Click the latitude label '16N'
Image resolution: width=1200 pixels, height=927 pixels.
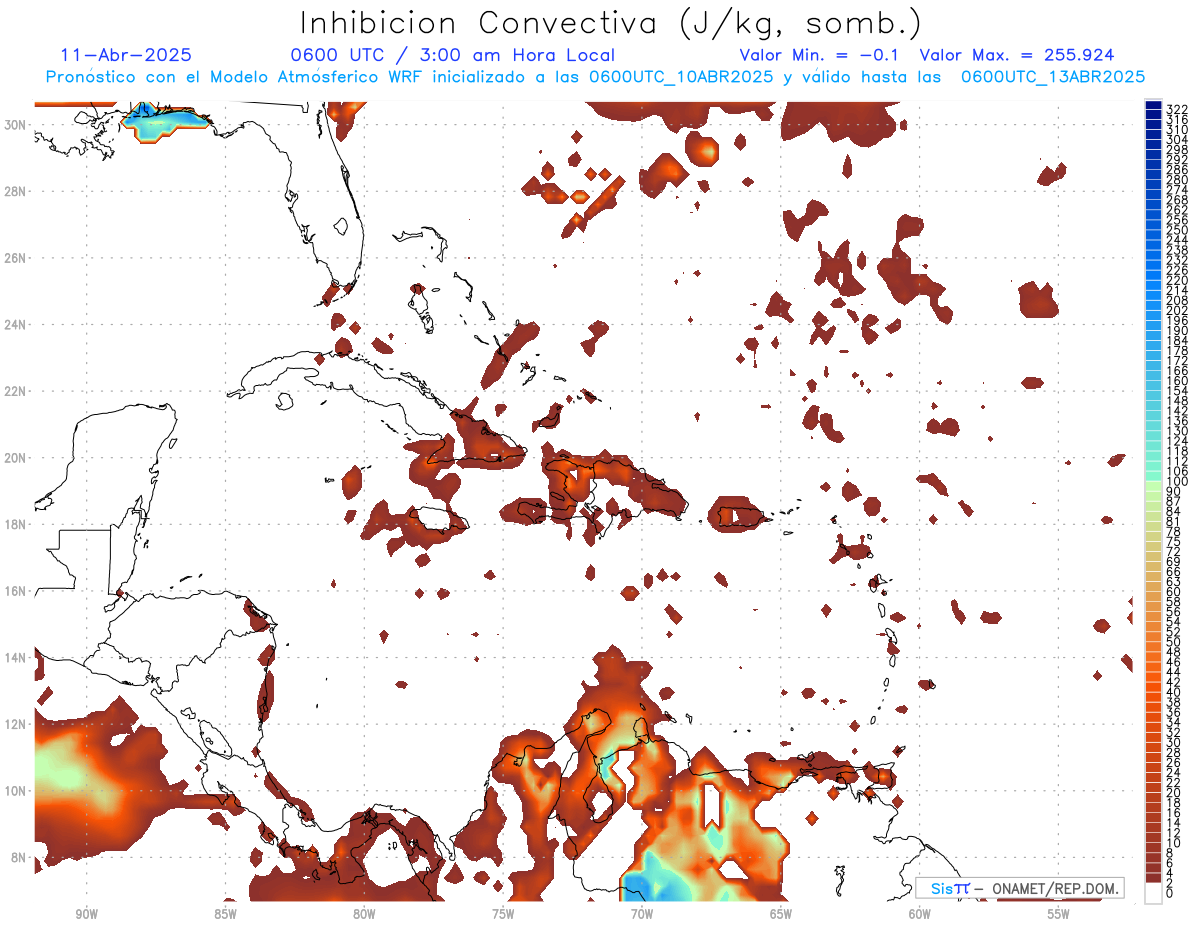tap(17, 591)
